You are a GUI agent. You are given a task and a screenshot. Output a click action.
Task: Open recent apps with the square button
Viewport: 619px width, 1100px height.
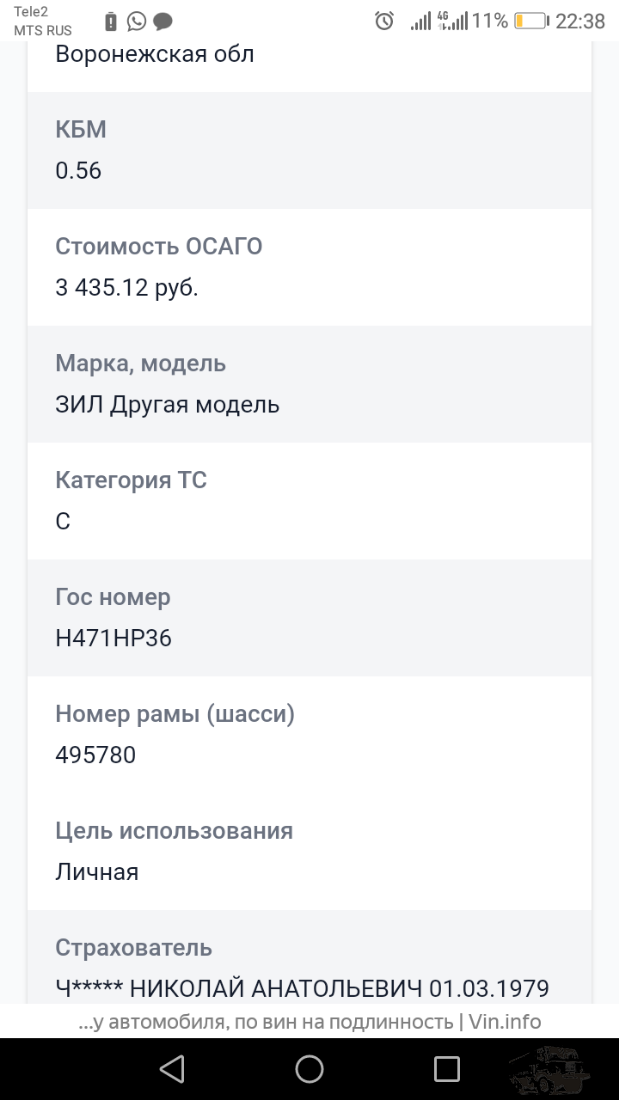(x=446, y=1069)
